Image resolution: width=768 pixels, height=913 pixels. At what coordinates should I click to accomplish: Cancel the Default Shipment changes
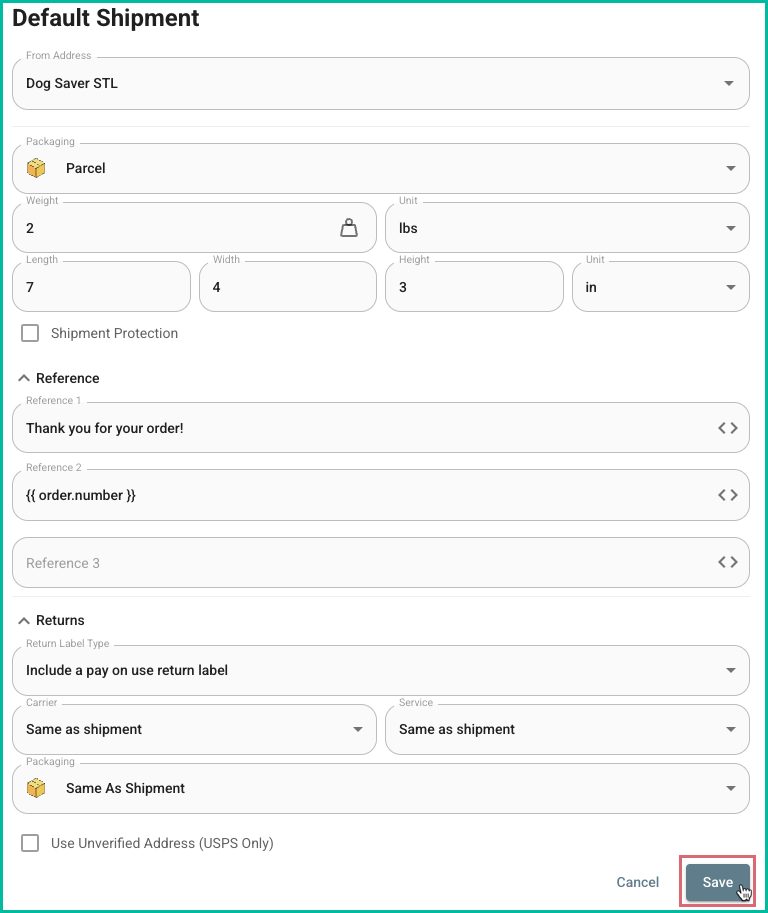pos(637,882)
